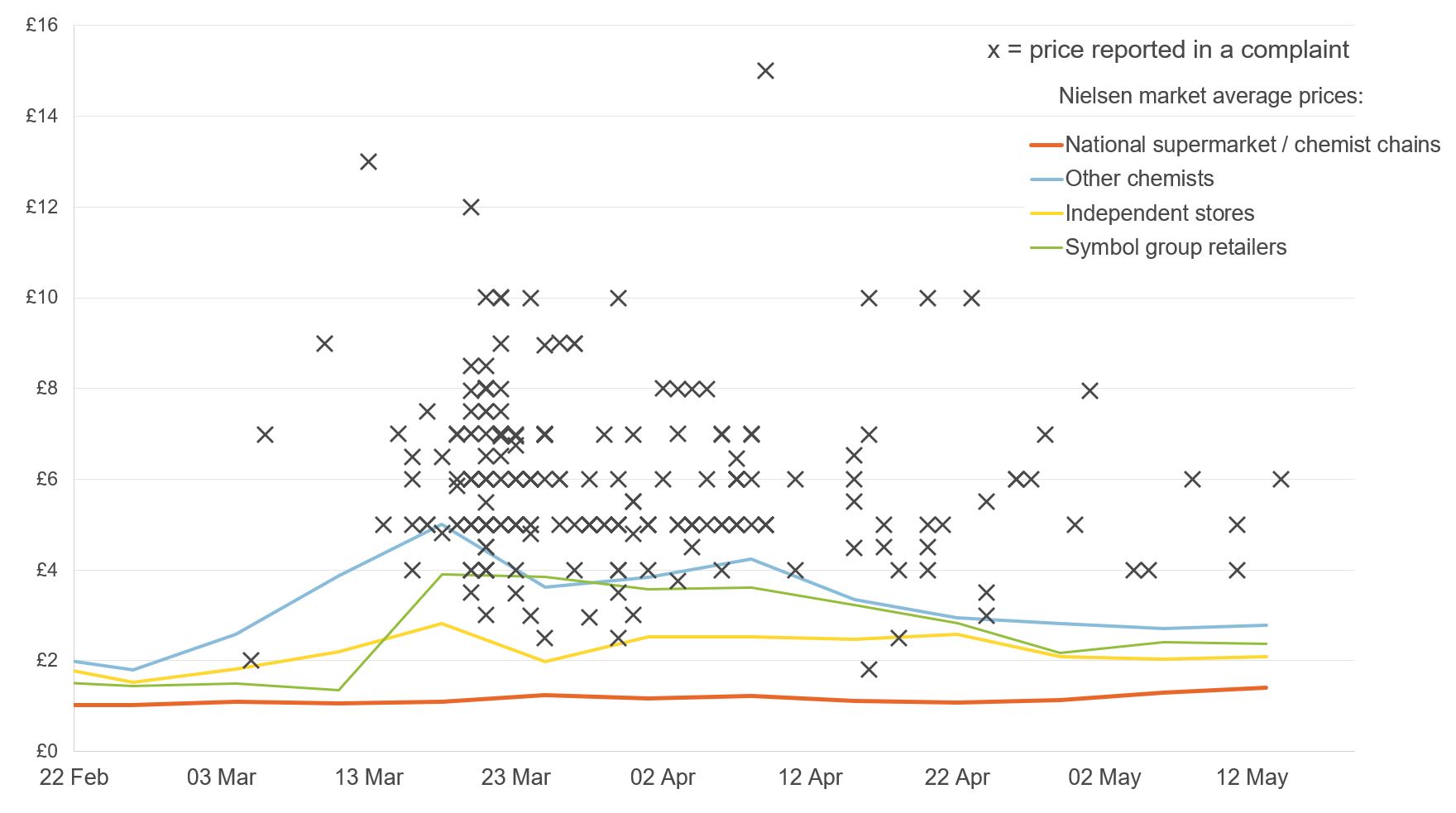Toggle the Symbol group retailers legend entry
The image size is (1456, 813).
(1176, 246)
